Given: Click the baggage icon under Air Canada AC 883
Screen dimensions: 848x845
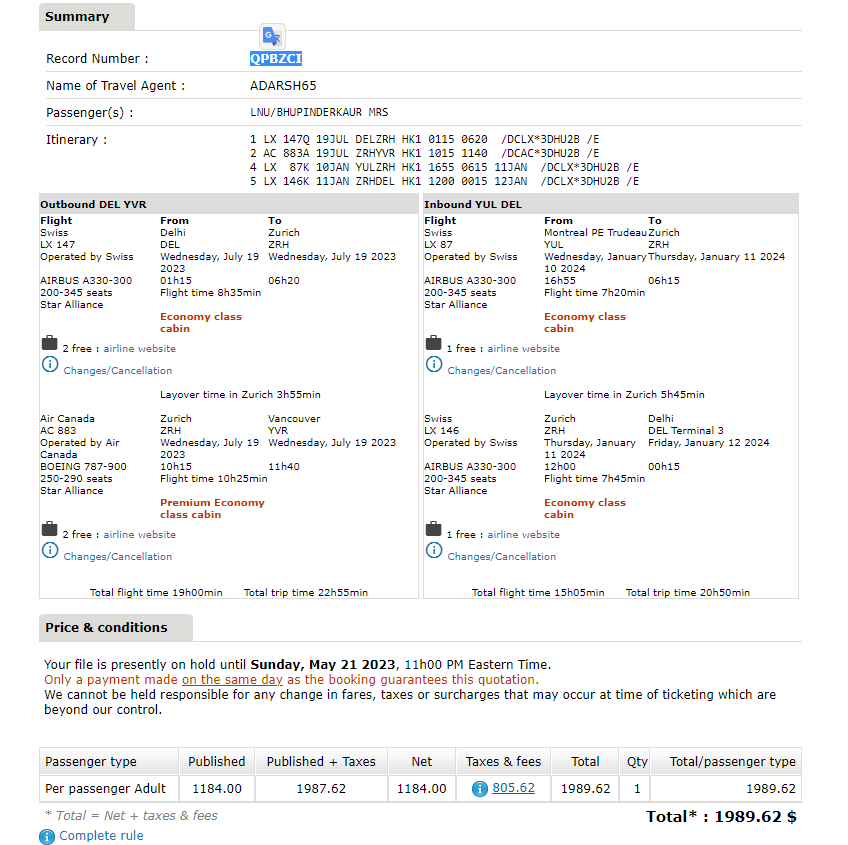Looking at the screenshot, I should 49,529.
